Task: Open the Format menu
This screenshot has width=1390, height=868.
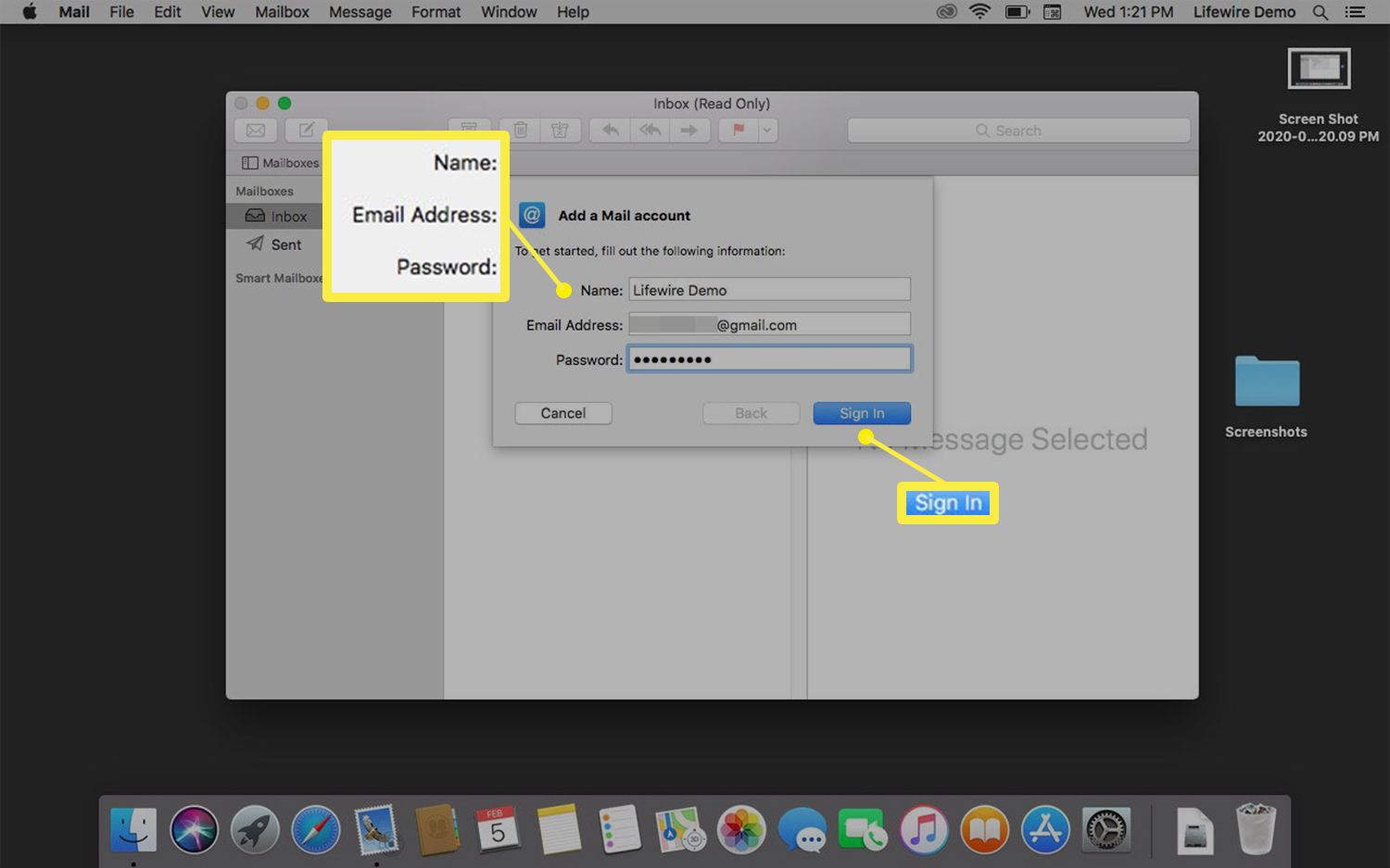Action: tap(436, 12)
